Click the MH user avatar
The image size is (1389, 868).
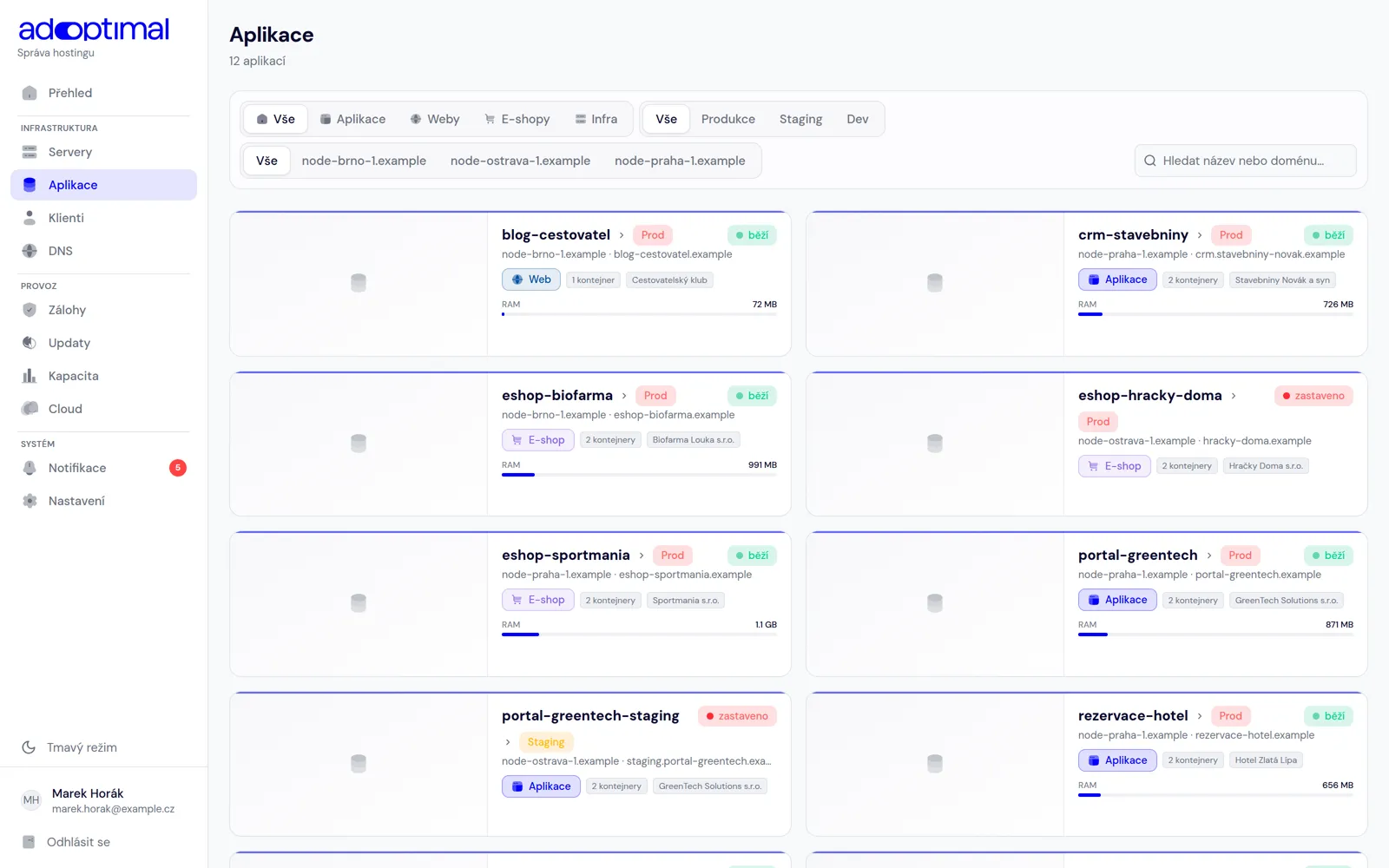(31, 800)
